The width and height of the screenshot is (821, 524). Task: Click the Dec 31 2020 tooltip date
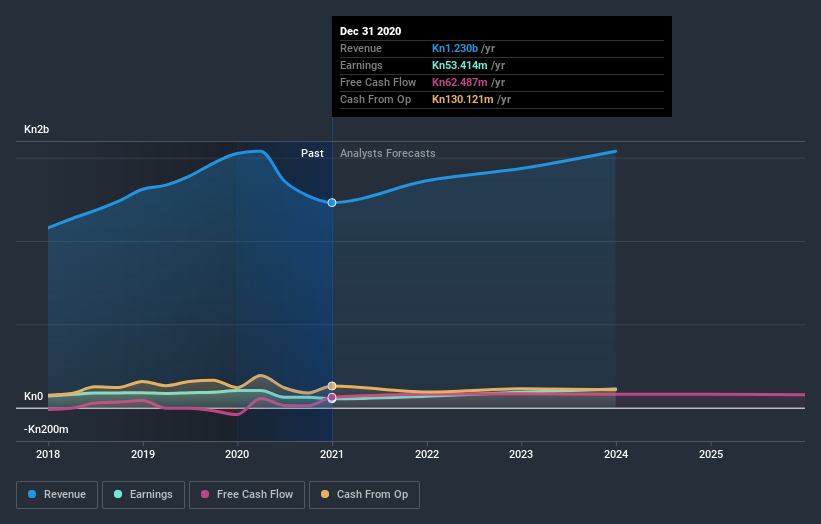pos(371,31)
